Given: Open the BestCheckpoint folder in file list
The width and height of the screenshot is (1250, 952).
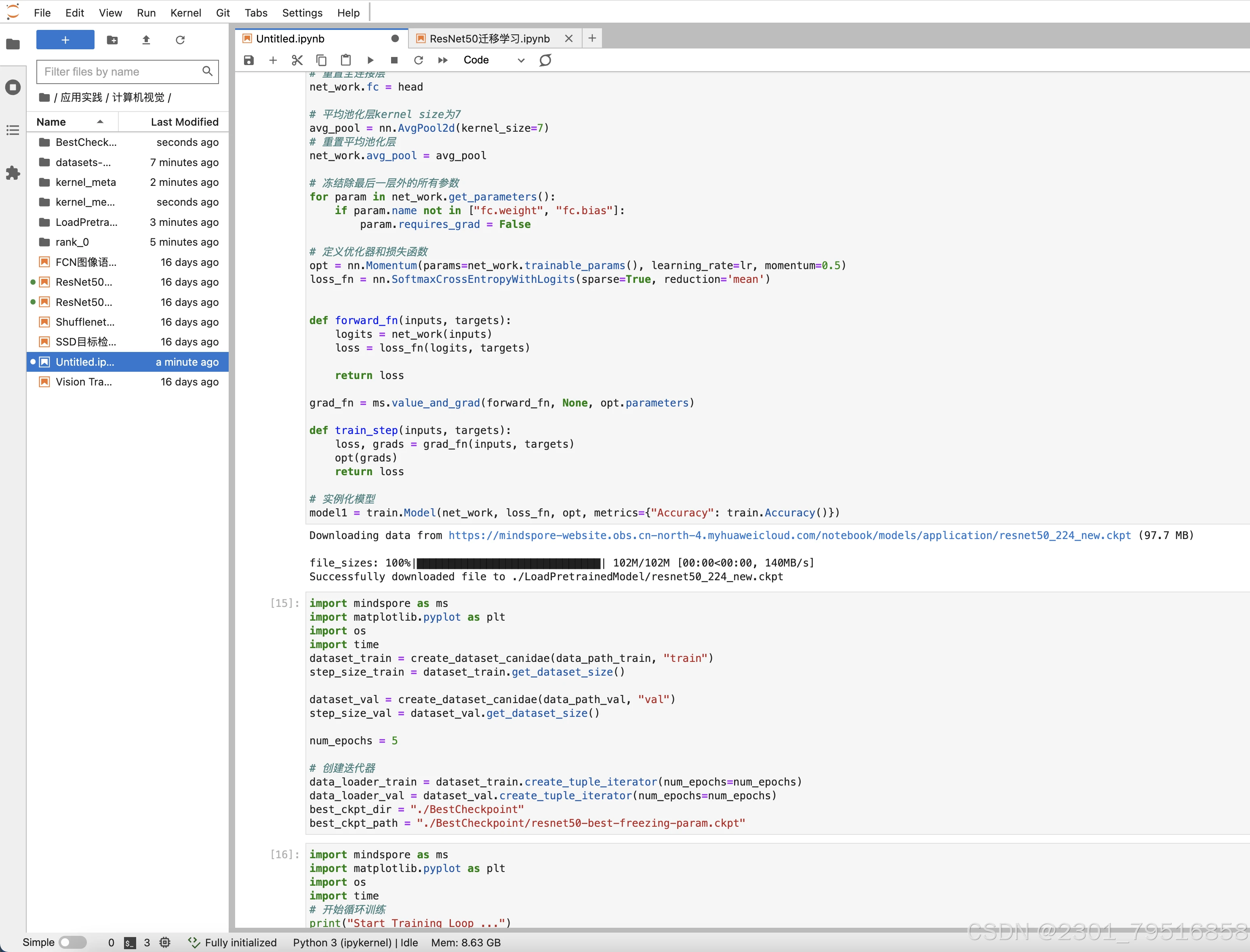Looking at the screenshot, I should coord(86,142).
